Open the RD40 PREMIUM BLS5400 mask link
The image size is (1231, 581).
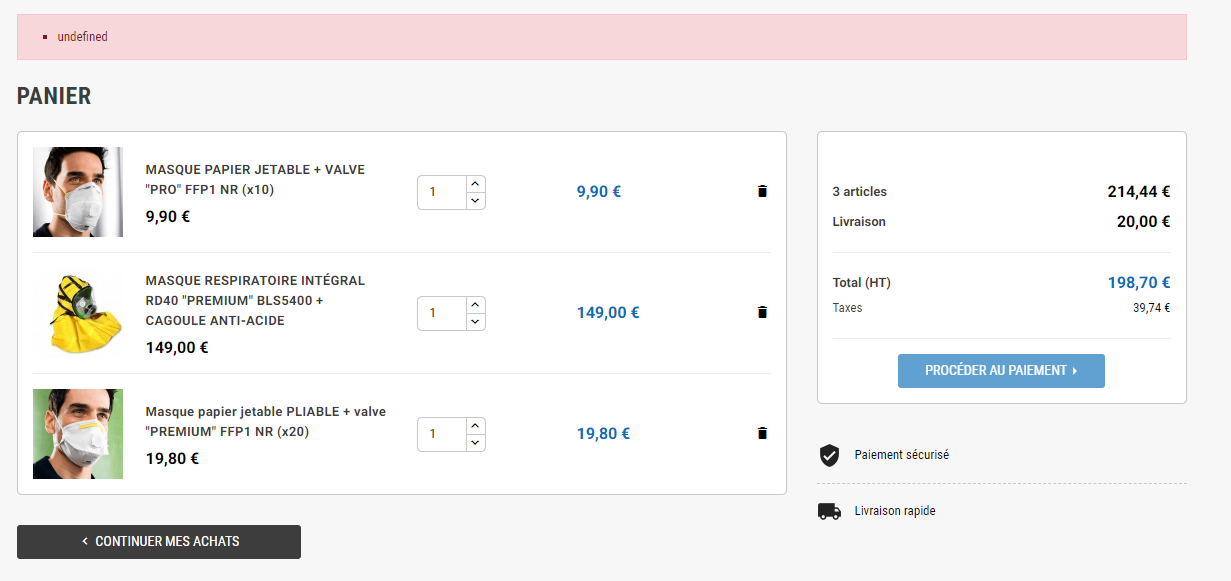click(255, 300)
